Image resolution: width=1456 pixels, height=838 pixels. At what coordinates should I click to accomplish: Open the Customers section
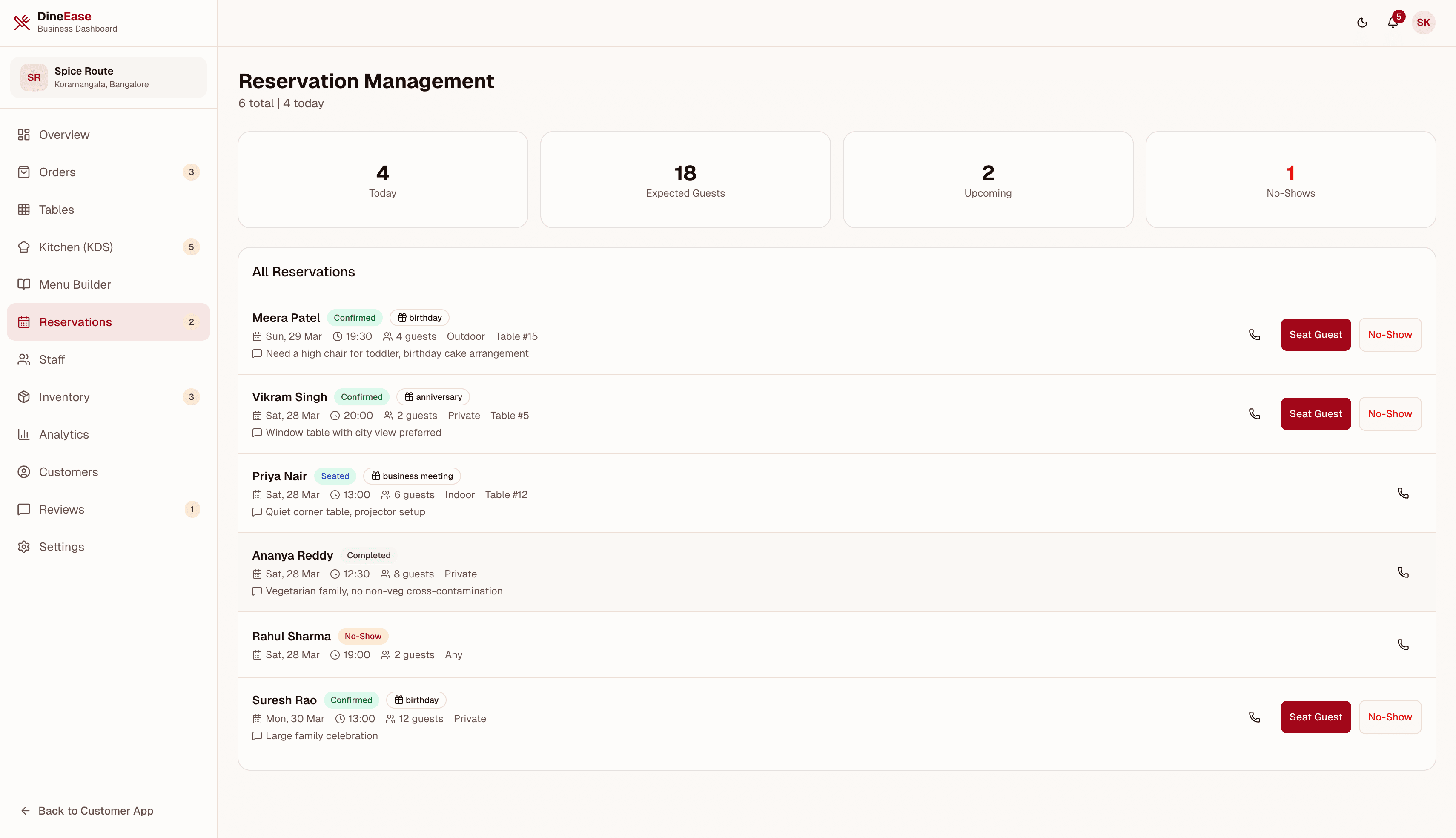coord(69,471)
